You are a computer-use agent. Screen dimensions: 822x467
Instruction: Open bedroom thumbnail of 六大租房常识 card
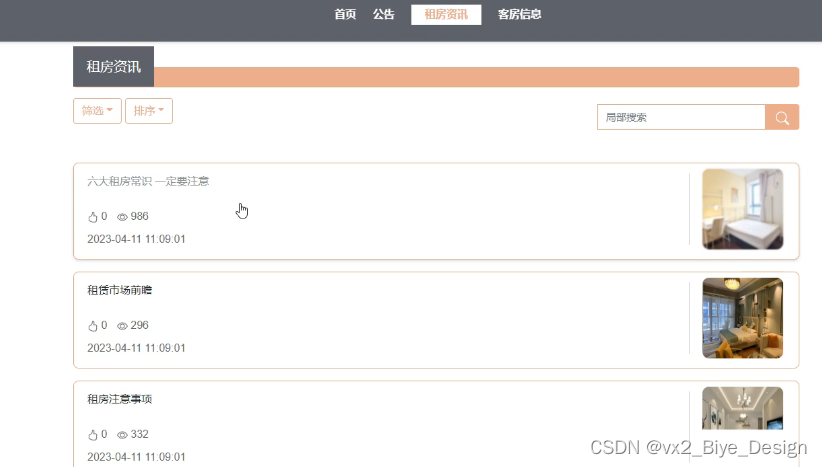point(743,209)
